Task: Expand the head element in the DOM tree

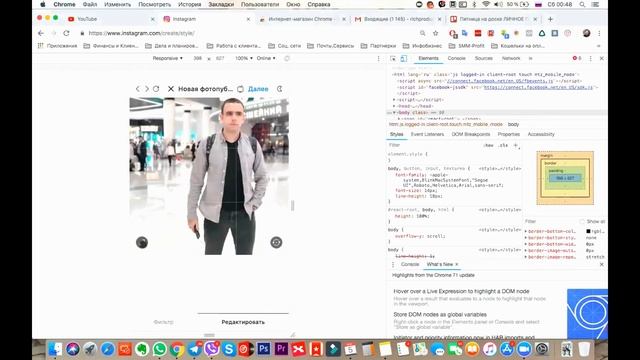Action: click(394, 106)
